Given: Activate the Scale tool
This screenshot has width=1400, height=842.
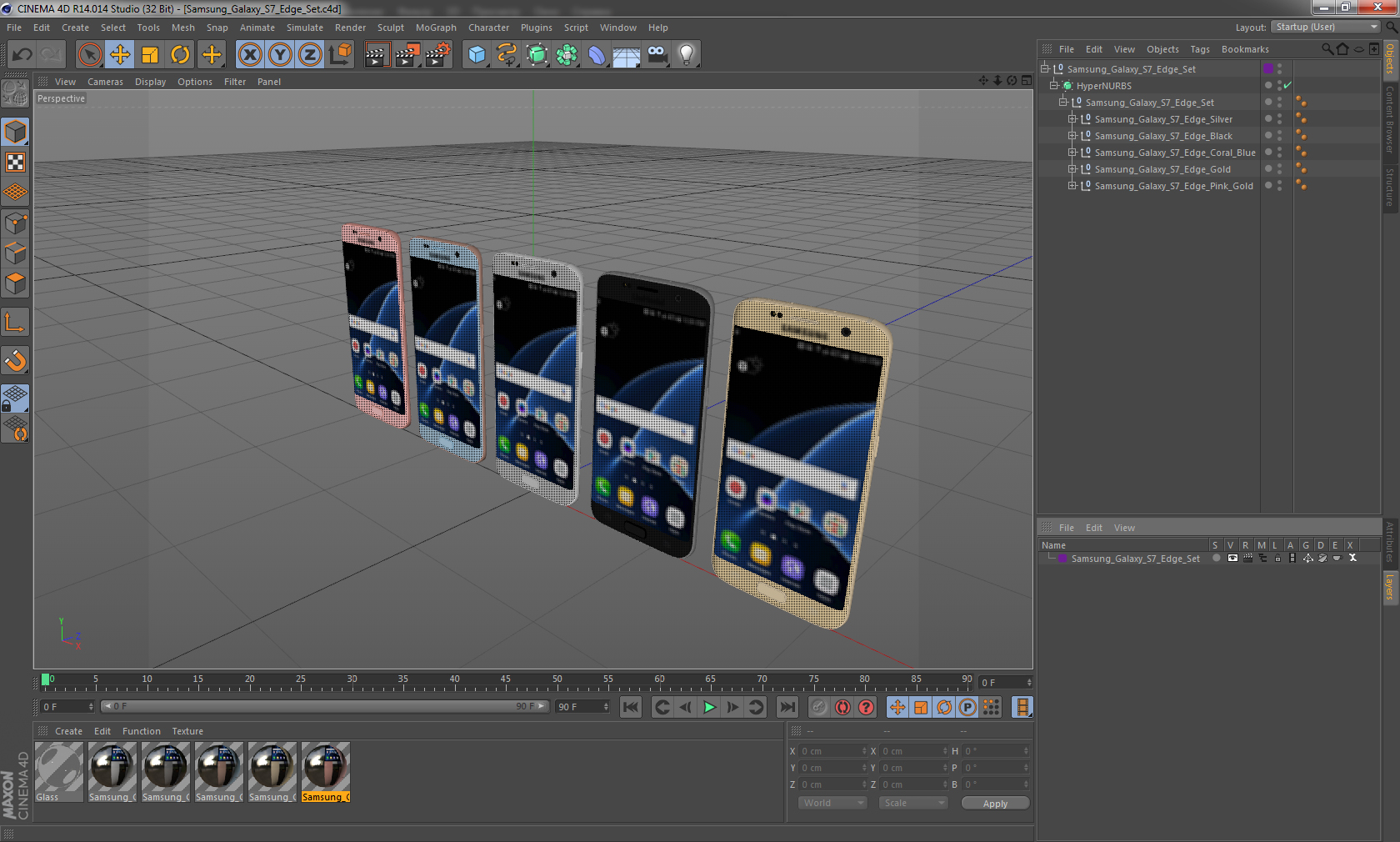Looking at the screenshot, I should [150, 55].
